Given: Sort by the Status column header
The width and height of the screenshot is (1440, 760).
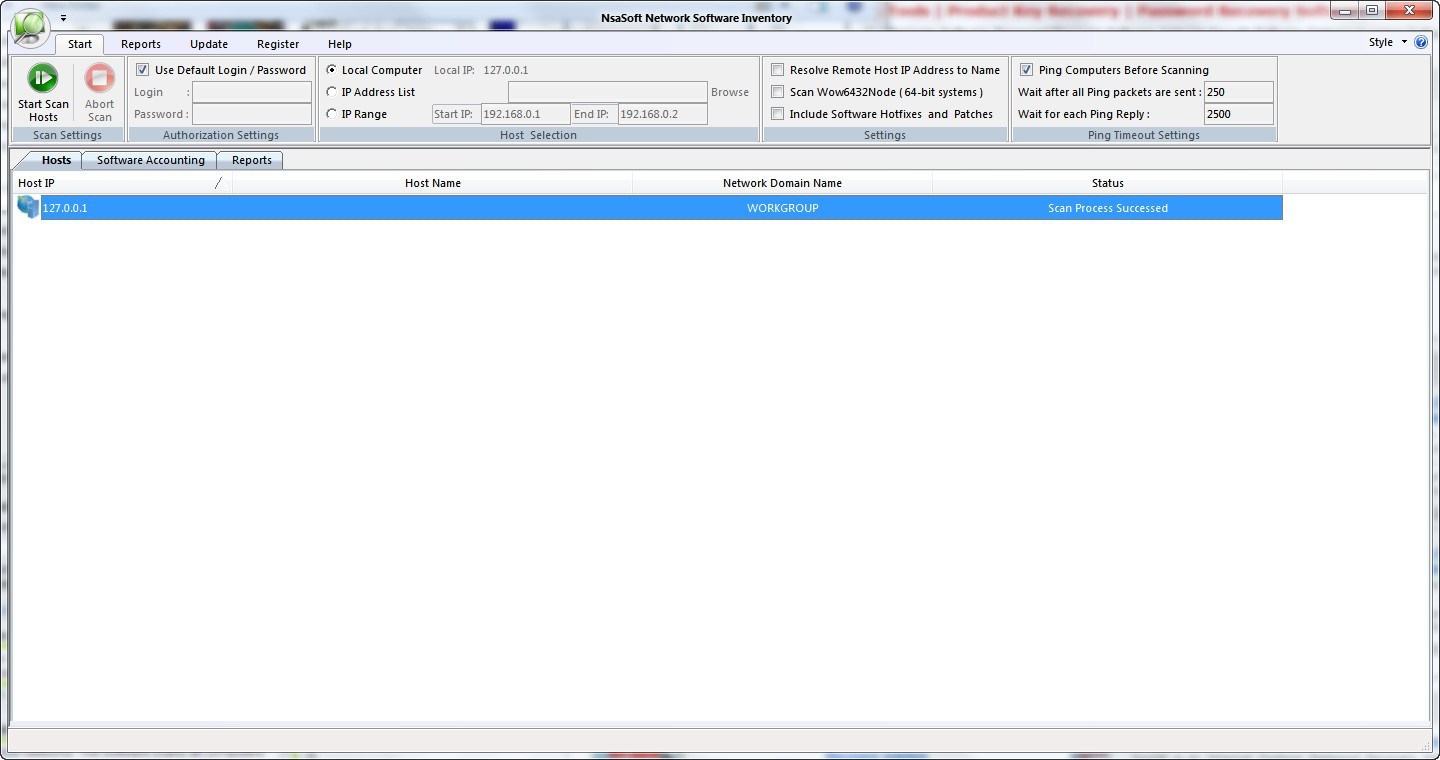Looking at the screenshot, I should coord(1107,183).
